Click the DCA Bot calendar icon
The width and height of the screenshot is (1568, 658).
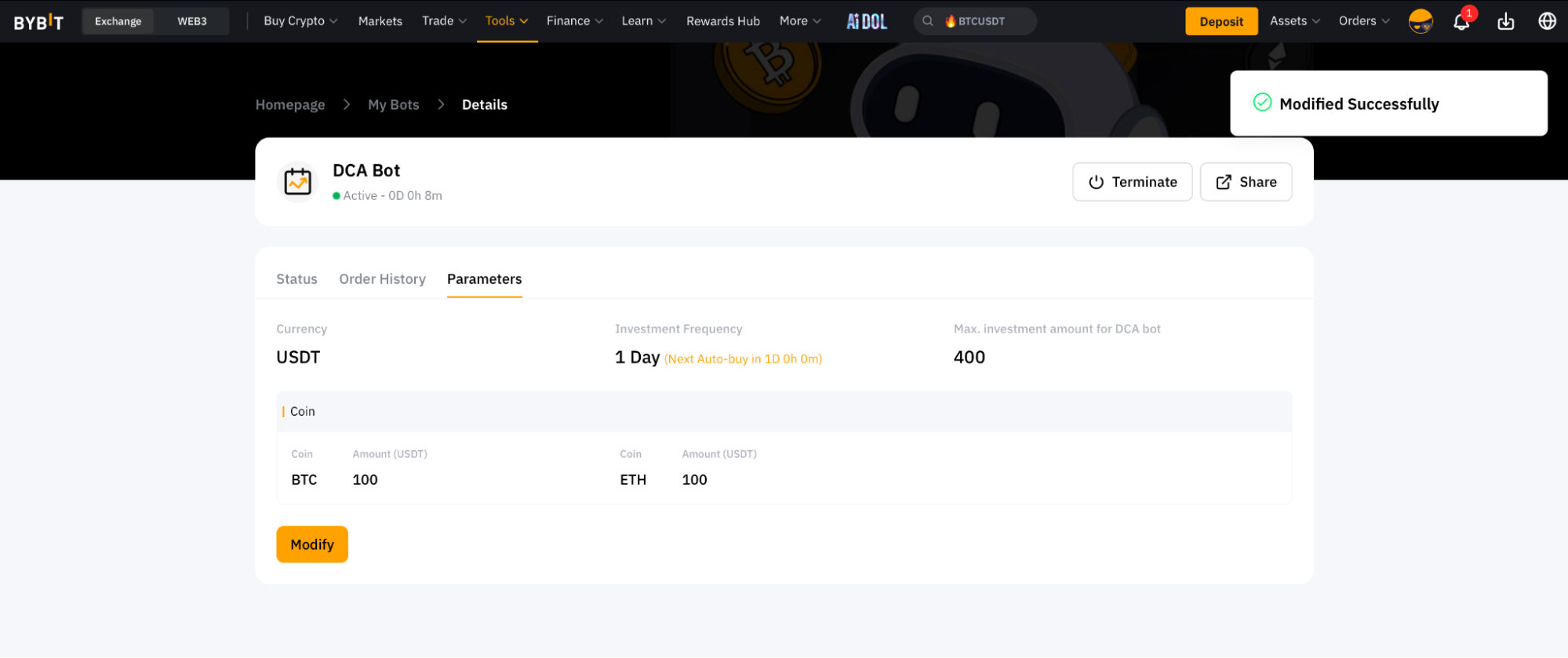pyautogui.click(x=297, y=182)
